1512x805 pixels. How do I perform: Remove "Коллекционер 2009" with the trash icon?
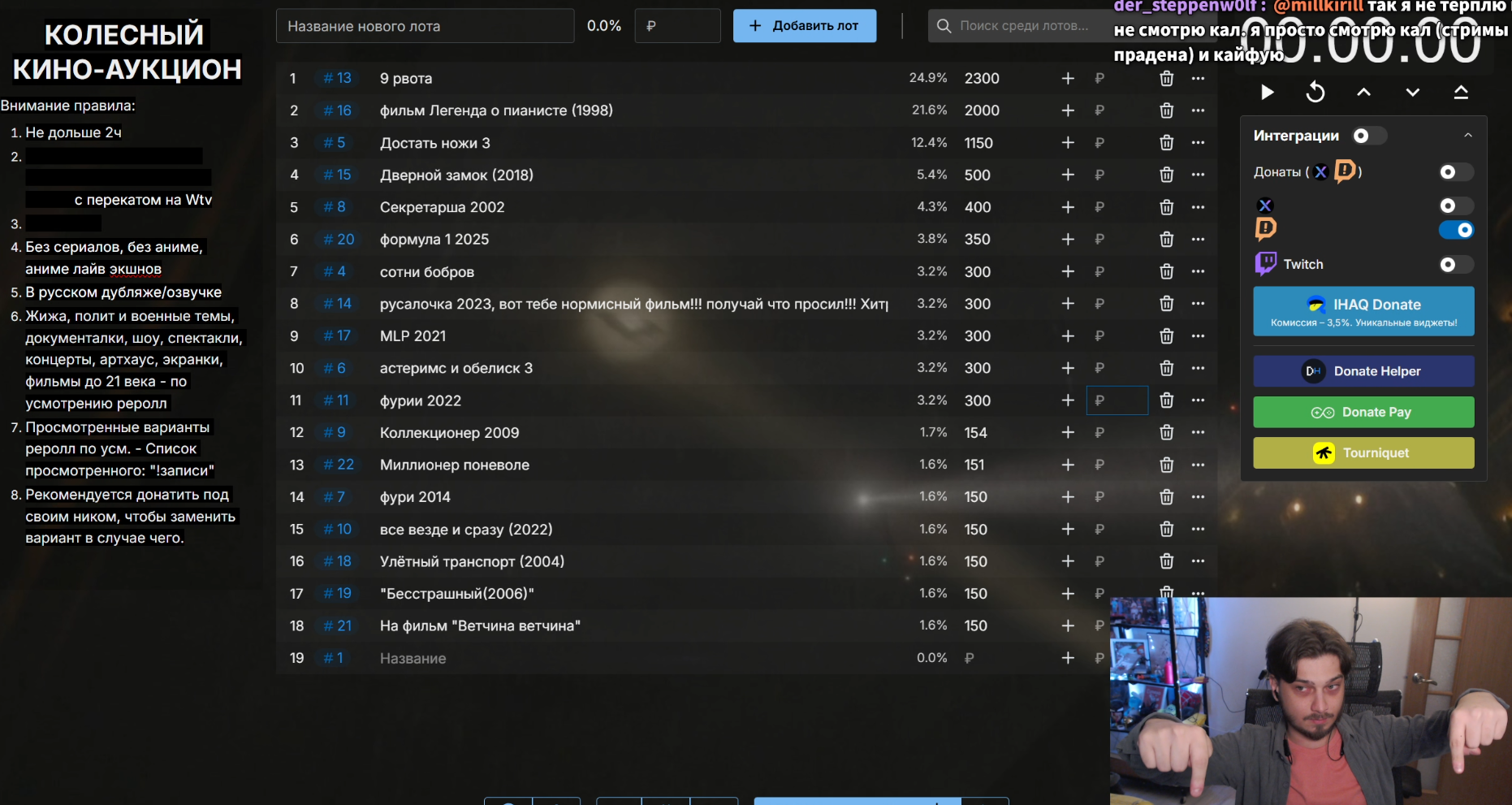click(x=1167, y=432)
